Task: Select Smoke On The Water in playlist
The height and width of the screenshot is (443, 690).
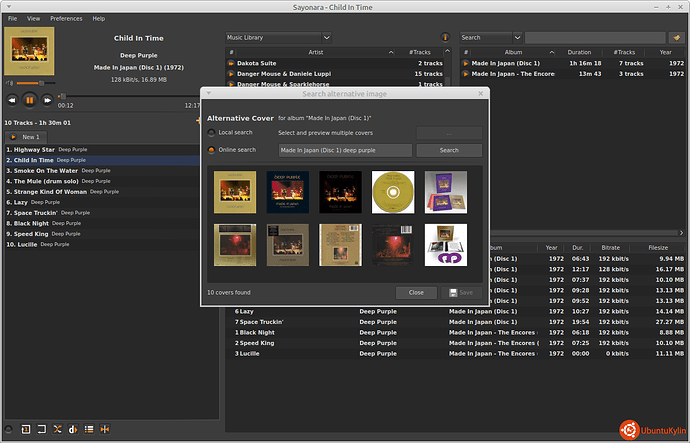Action: point(103,171)
